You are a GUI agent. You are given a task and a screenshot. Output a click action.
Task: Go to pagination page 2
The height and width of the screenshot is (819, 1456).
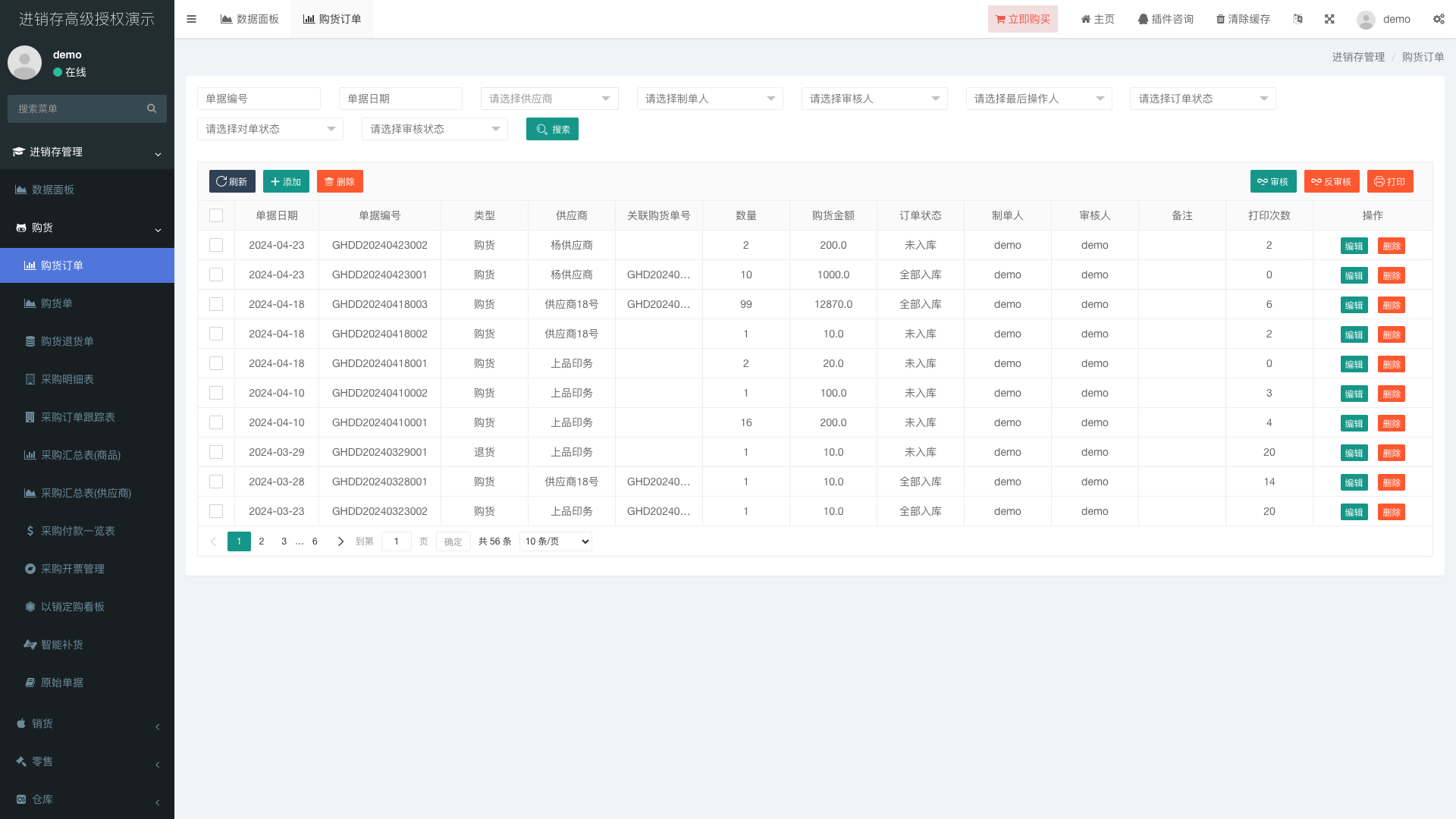click(x=262, y=541)
